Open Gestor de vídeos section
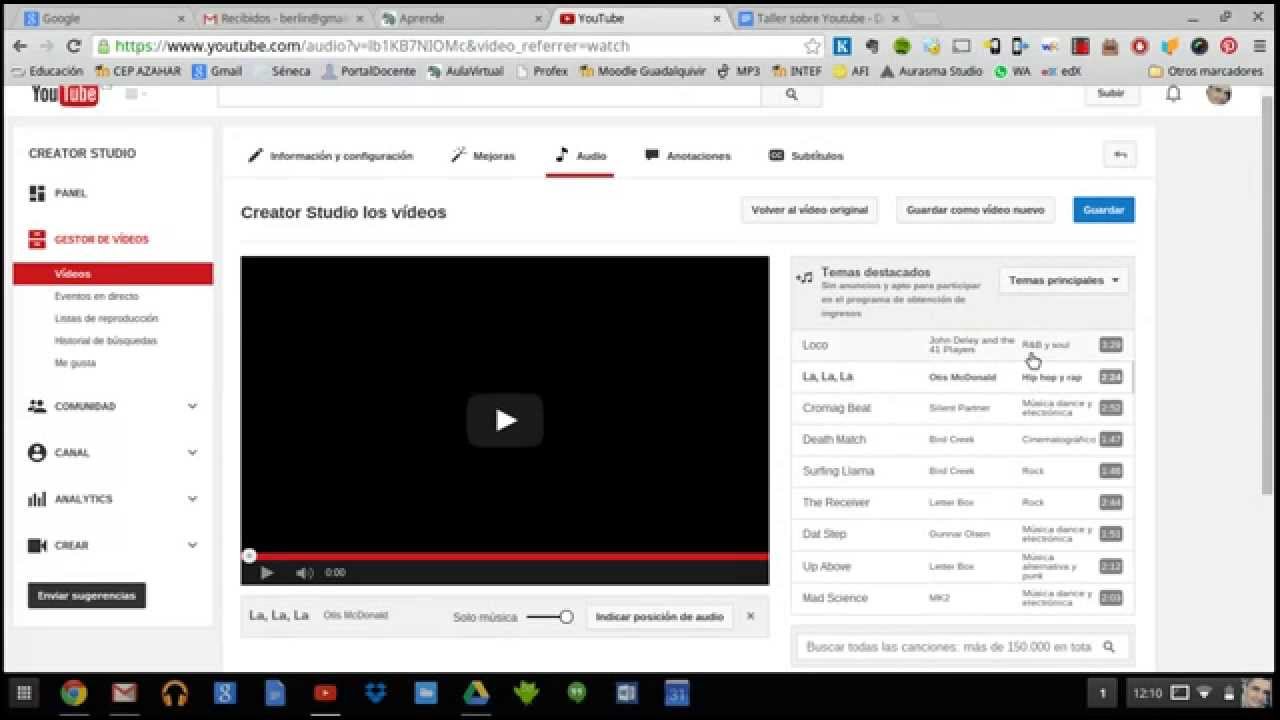The image size is (1280, 720). 101,239
